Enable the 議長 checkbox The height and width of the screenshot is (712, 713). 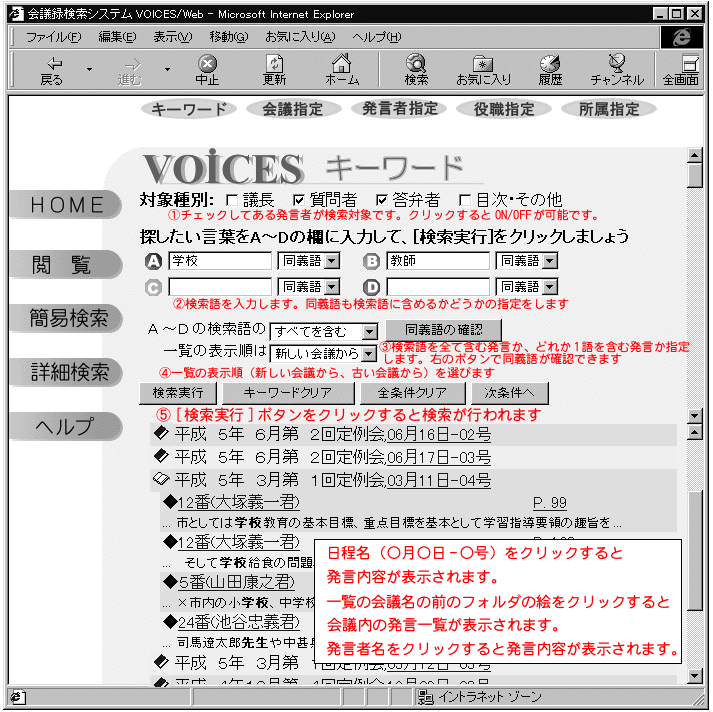pyautogui.click(x=232, y=200)
